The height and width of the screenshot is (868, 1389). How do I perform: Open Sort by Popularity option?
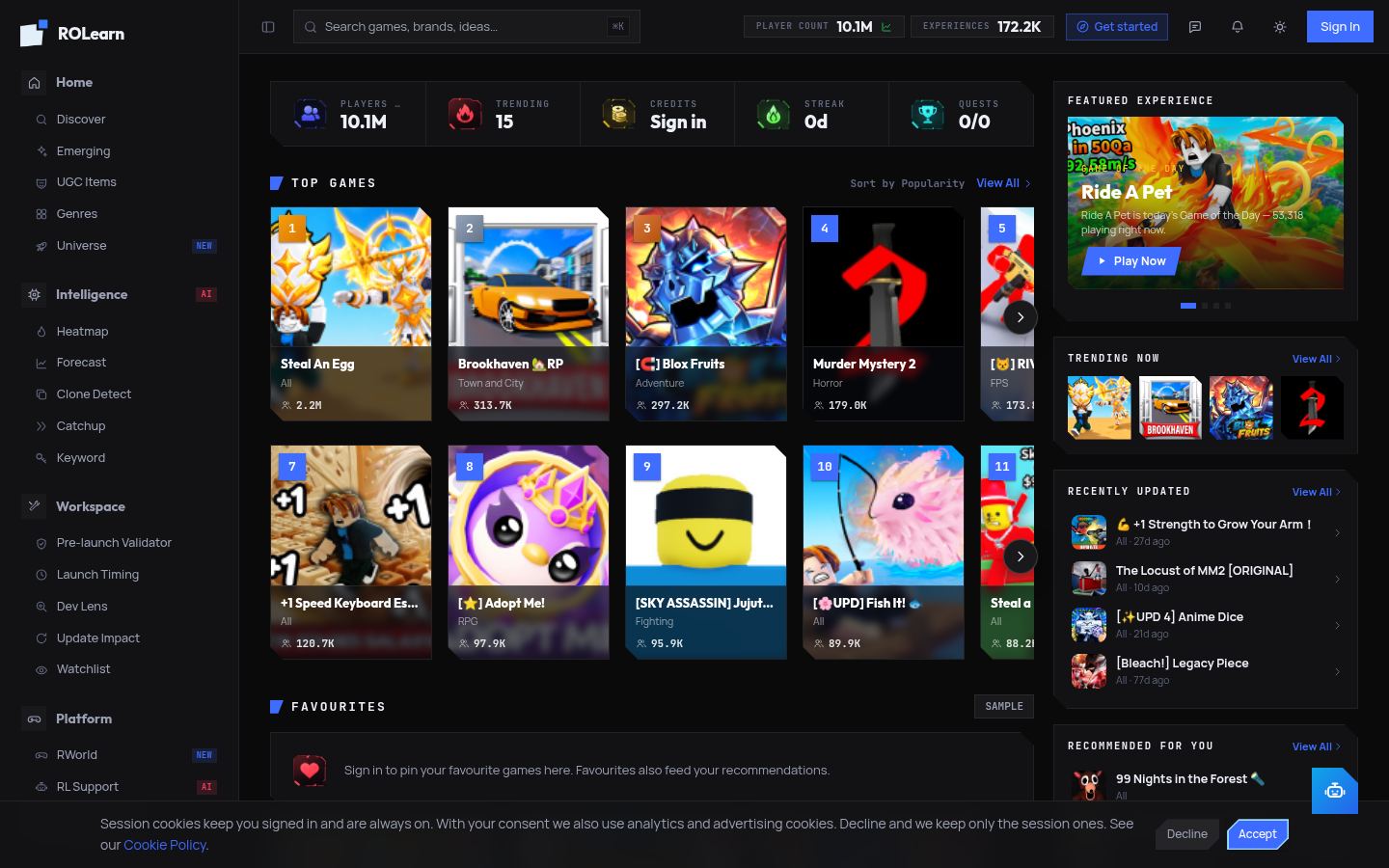pos(907,183)
